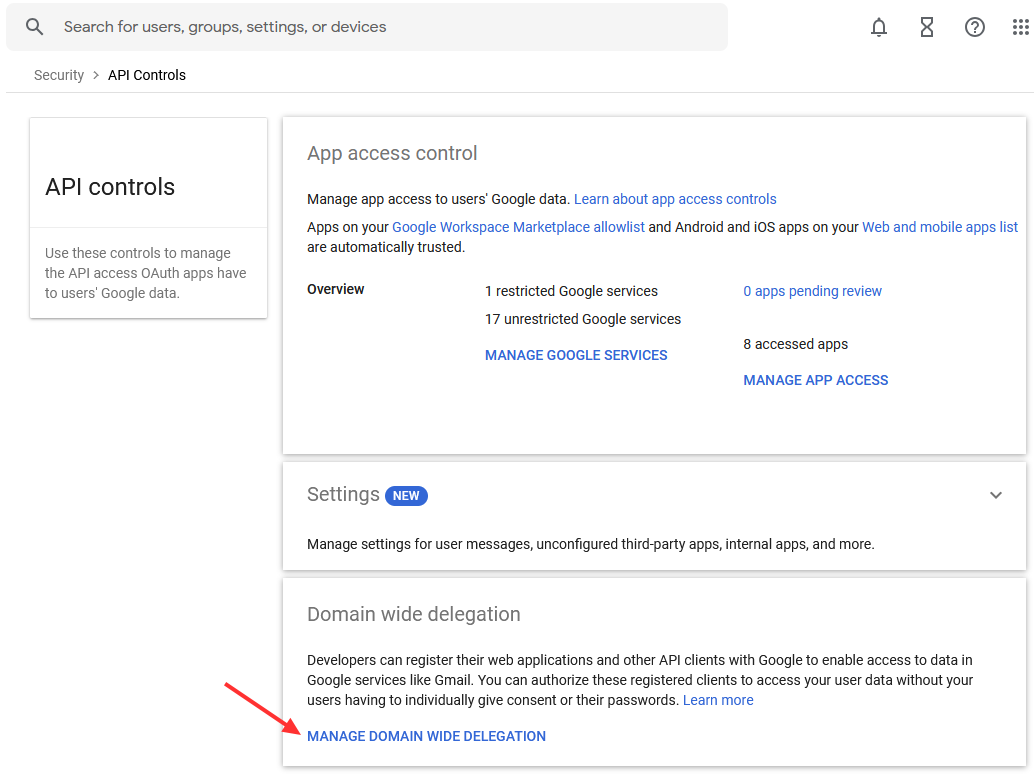The image size is (1034, 782).
Task: Click Manage App Access button
Action: pyautogui.click(x=816, y=380)
